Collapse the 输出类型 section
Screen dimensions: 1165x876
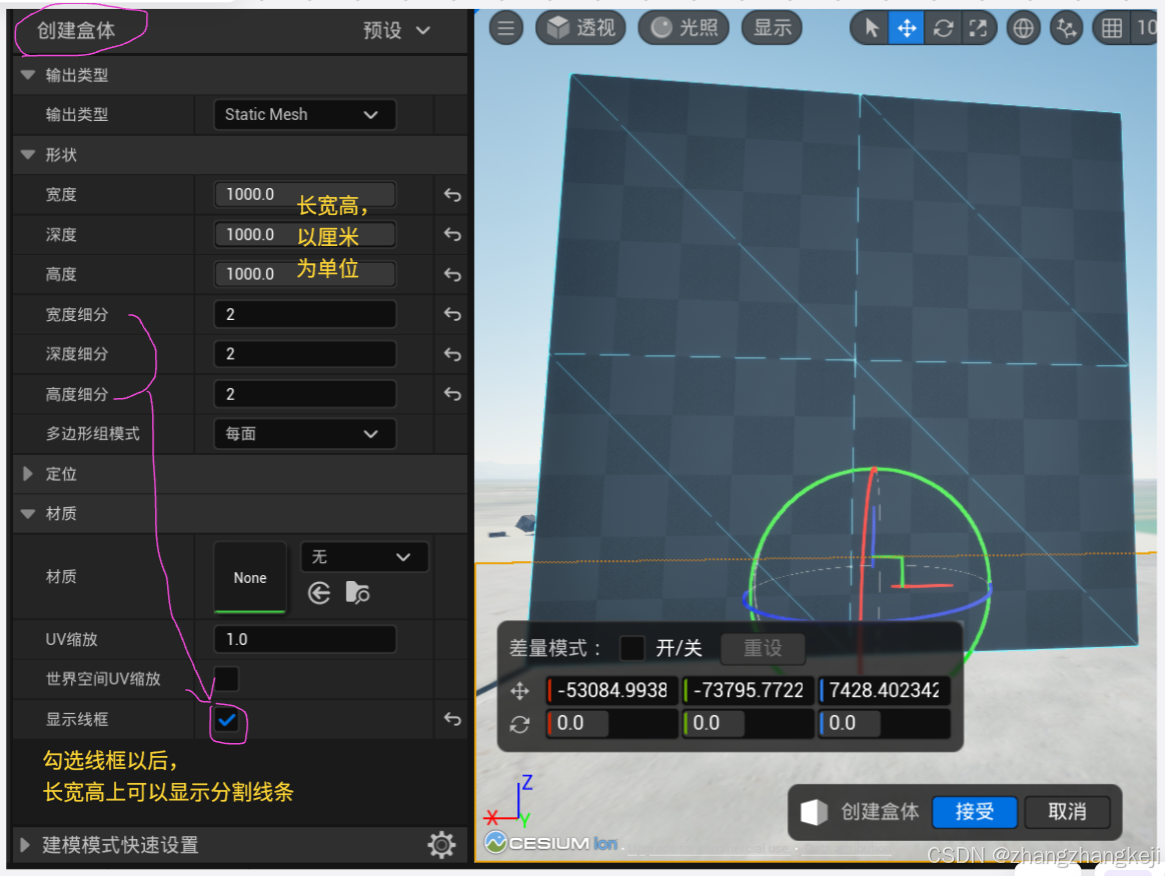click(x=28, y=74)
